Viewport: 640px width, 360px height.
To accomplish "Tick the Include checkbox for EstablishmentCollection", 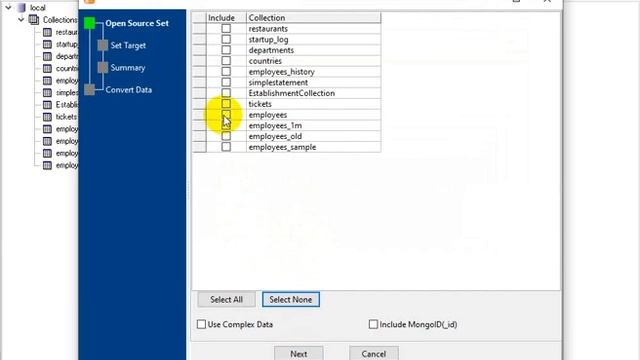I will point(226,93).
